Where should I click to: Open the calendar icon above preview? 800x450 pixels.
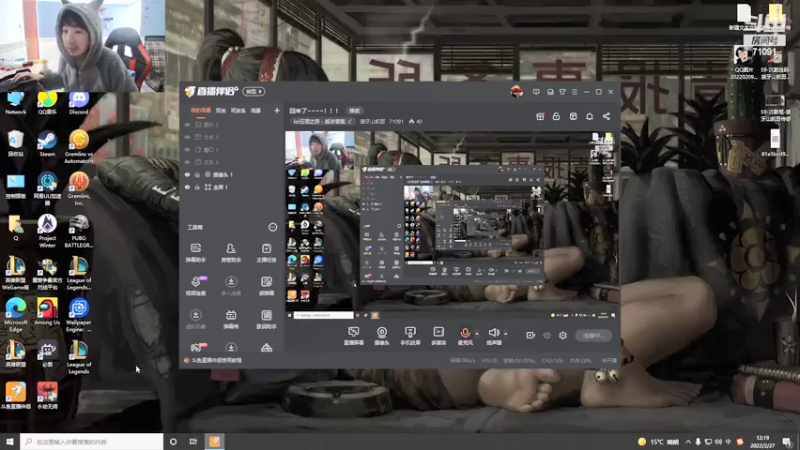(x=573, y=116)
